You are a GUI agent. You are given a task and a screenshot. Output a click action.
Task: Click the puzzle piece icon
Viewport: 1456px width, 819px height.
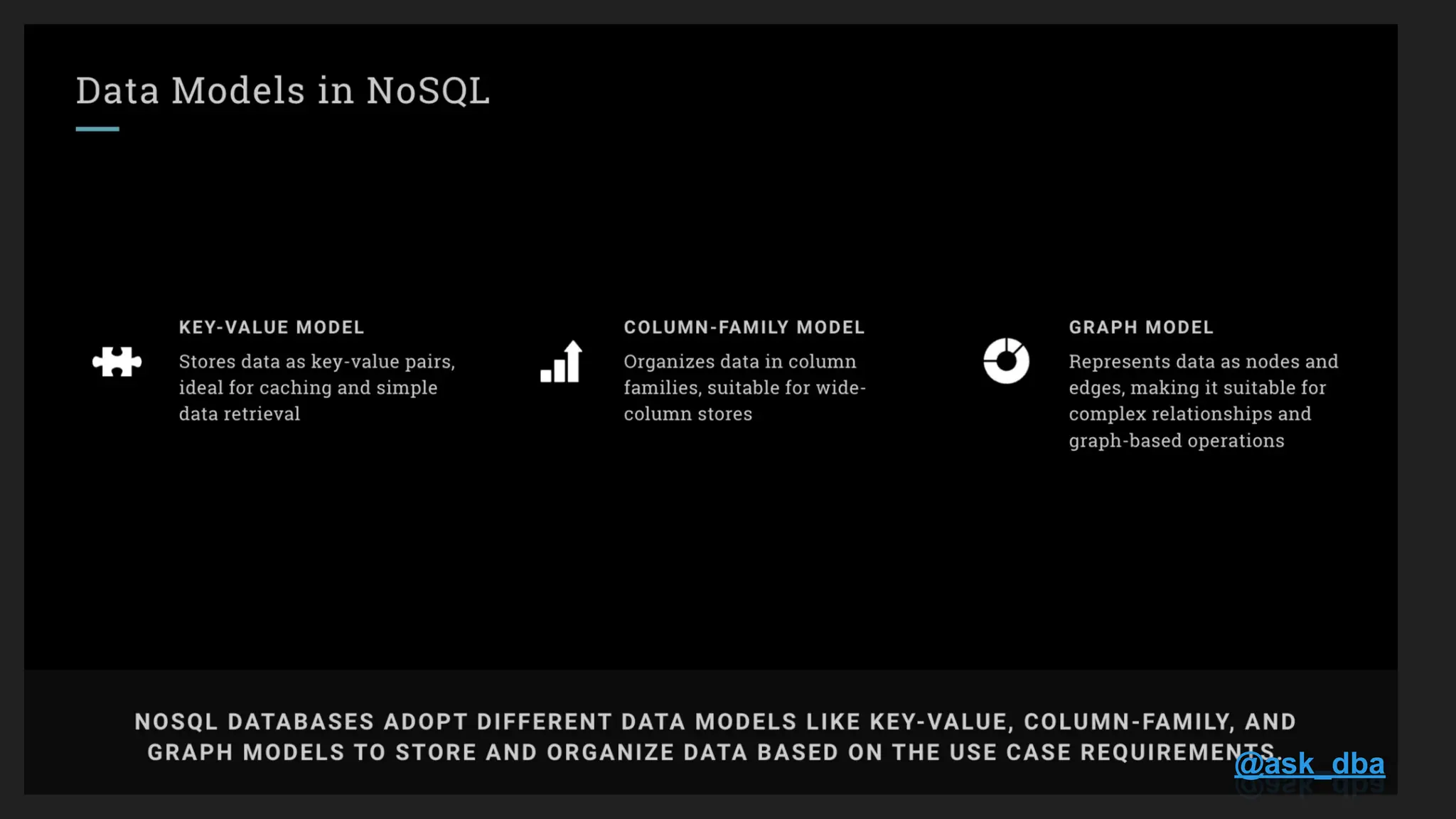coord(117,362)
